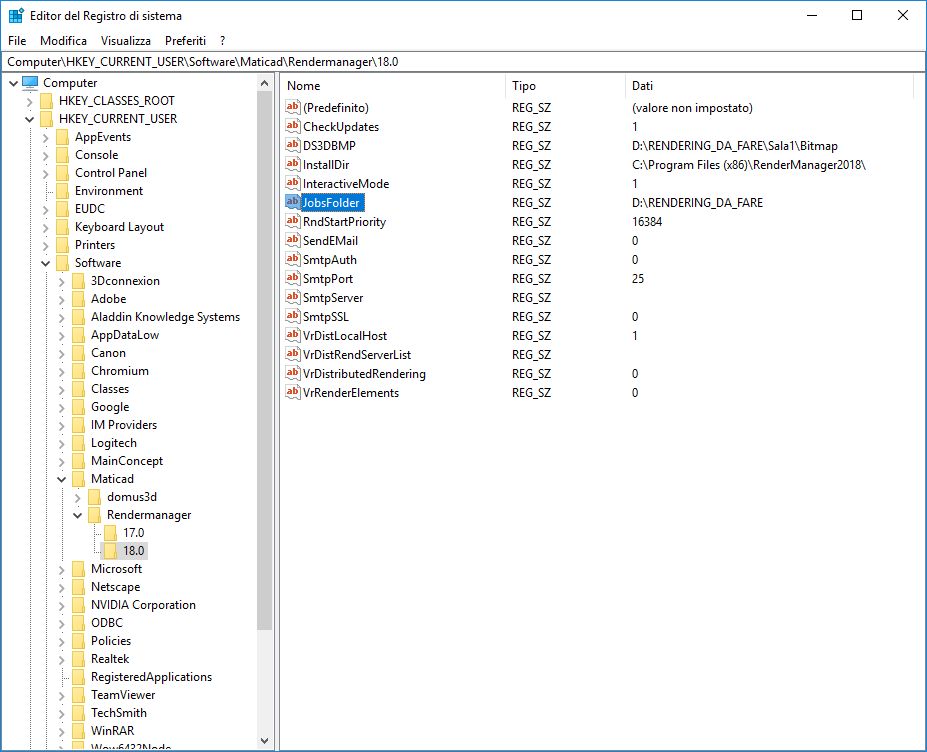Click the registry path address bar
Screen dimensions: 927x752
pos(464,61)
